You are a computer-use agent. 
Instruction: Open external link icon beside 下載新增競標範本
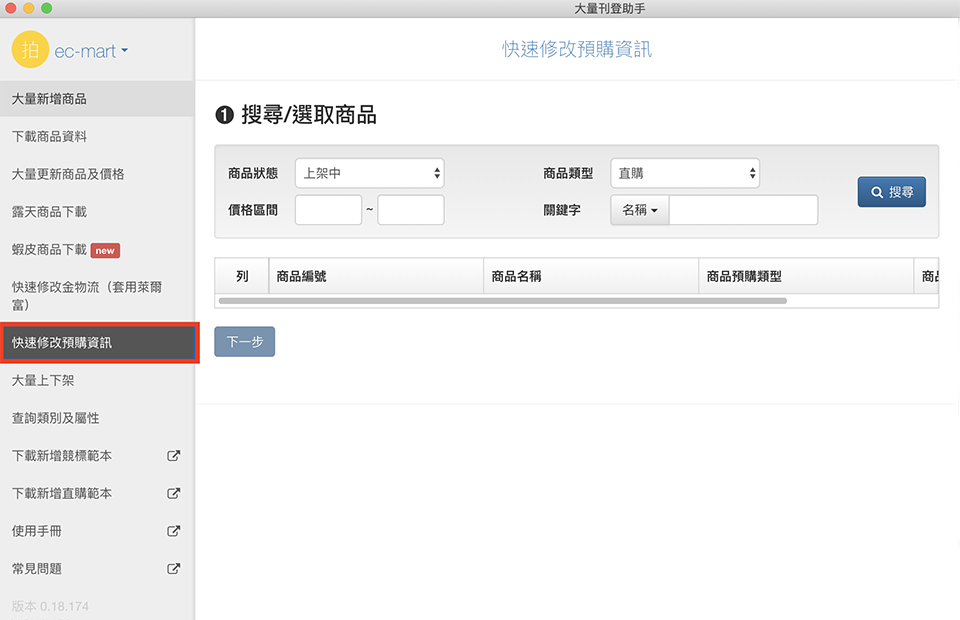[x=173, y=456]
